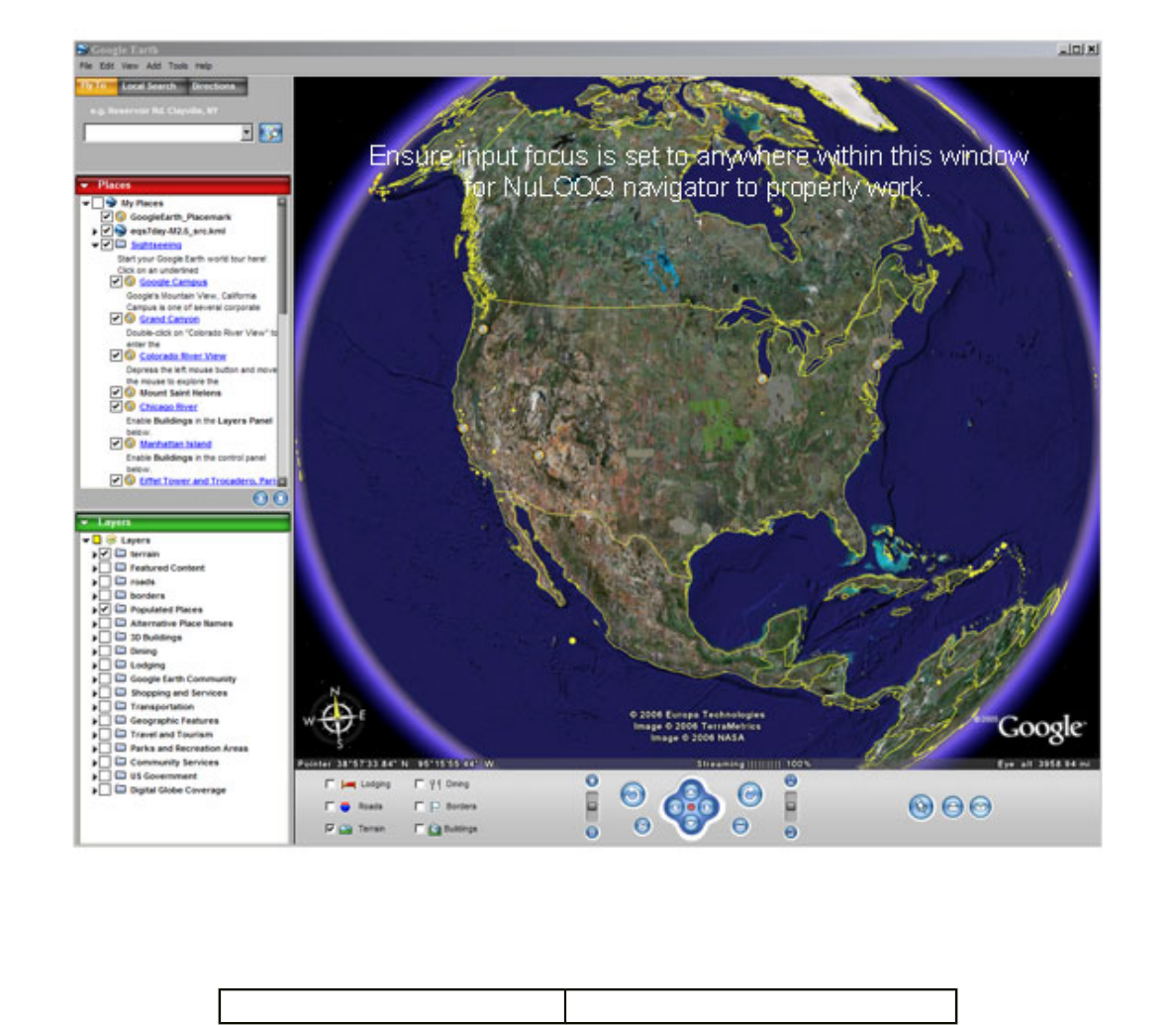Select the Fly To tab

pyautogui.click(x=96, y=86)
